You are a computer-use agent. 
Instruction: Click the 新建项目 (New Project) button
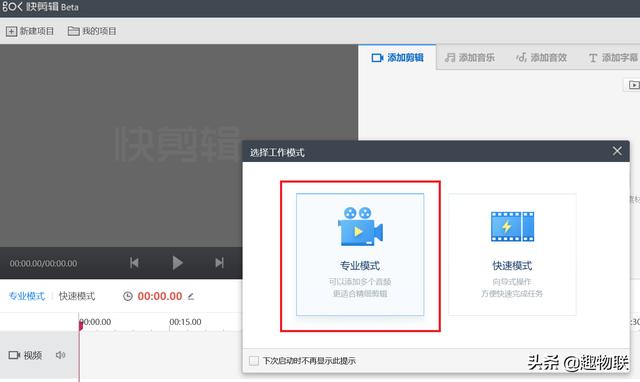coord(30,31)
